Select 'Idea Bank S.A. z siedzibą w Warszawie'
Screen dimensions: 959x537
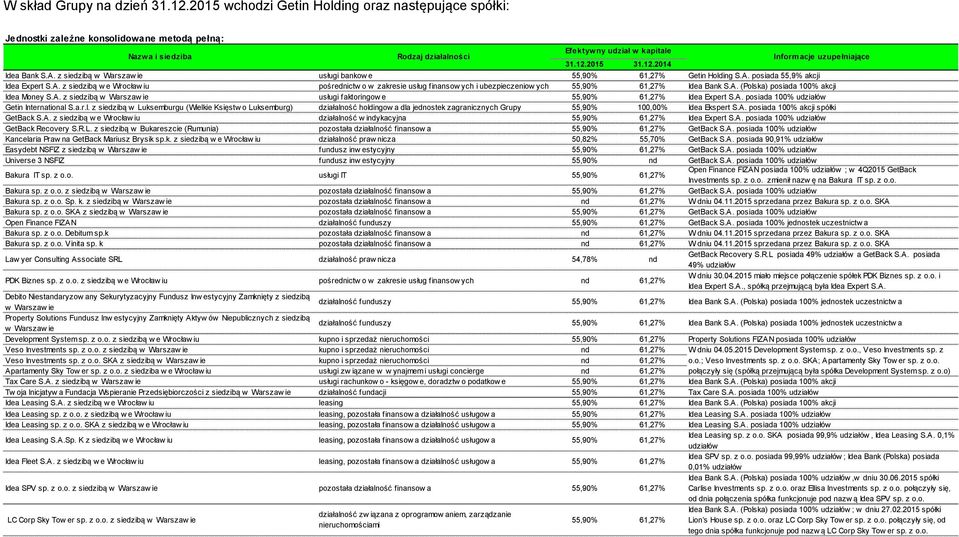tap(74, 76)
